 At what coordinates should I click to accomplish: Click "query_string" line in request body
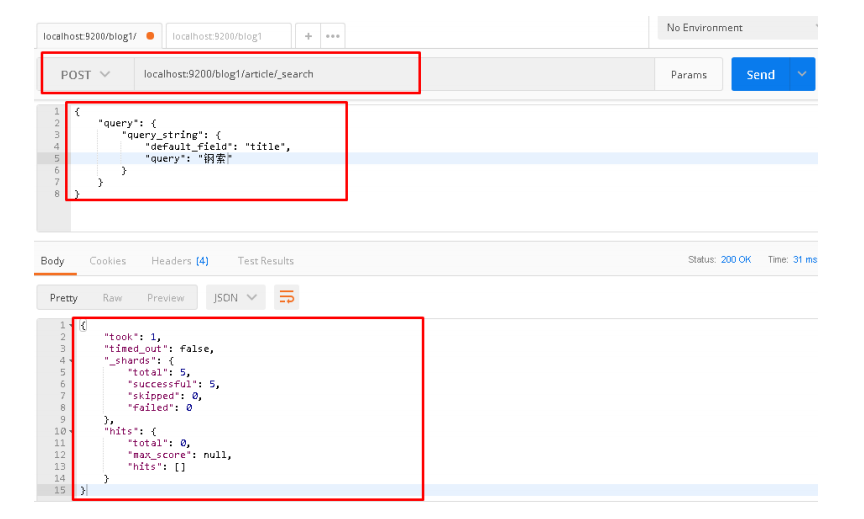[171, 134]
